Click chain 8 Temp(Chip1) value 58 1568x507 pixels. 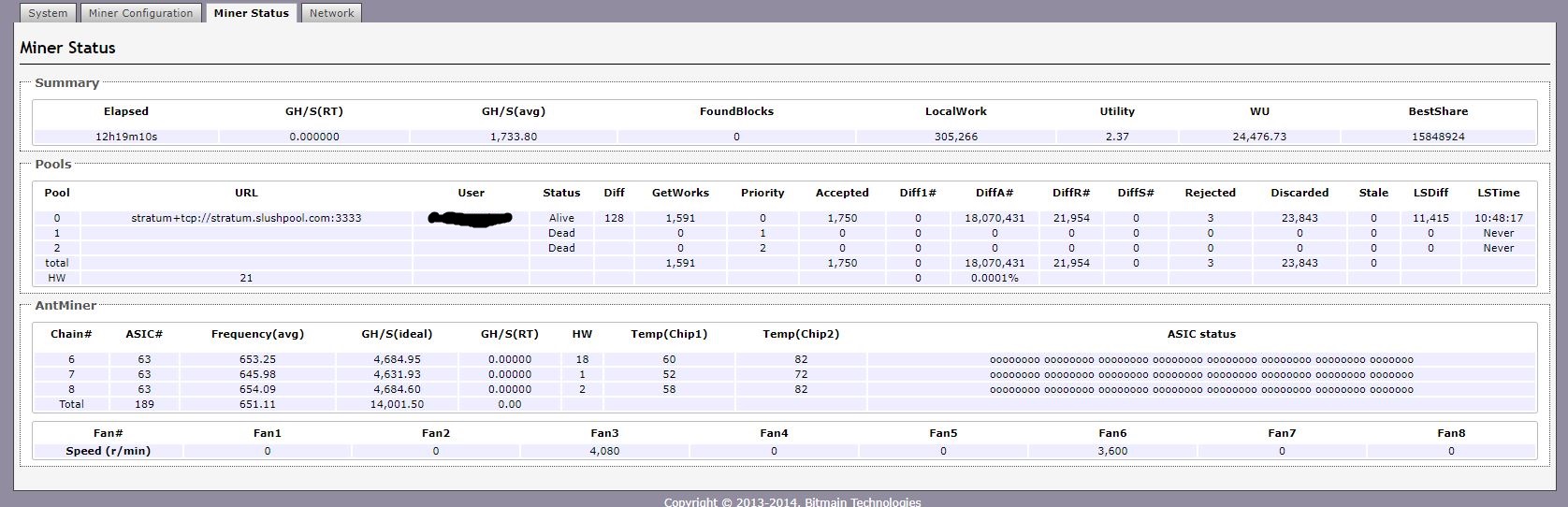[x=669, y=389]
